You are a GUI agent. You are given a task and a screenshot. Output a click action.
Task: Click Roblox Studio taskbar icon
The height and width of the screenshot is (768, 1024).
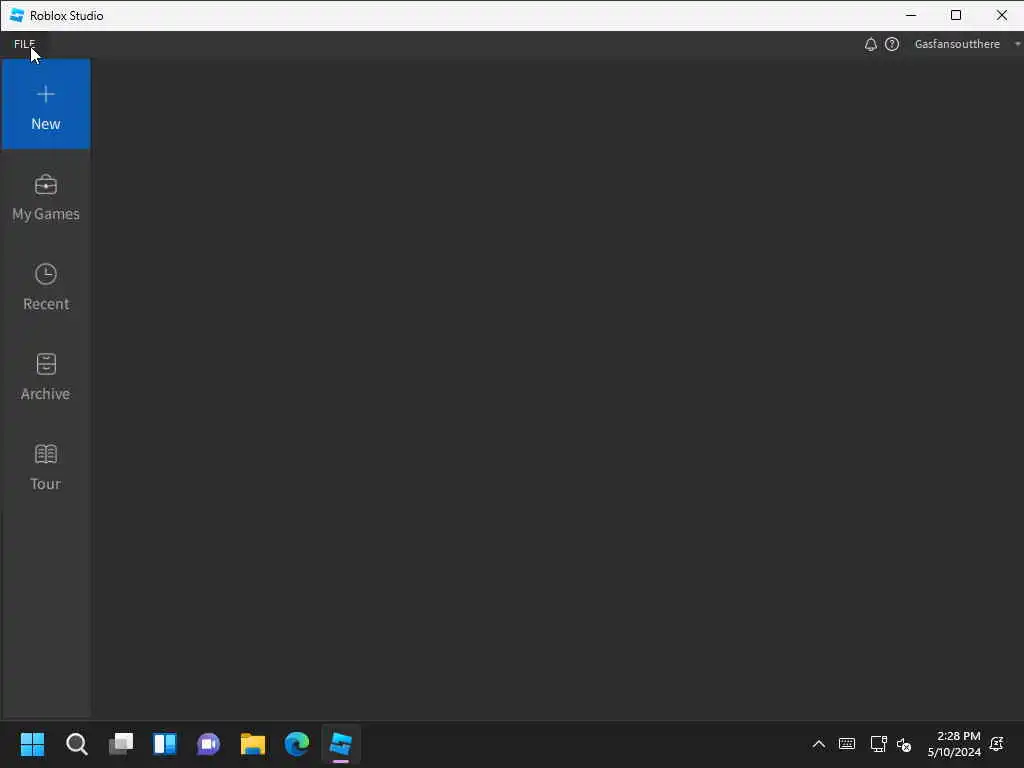point(341,744)
